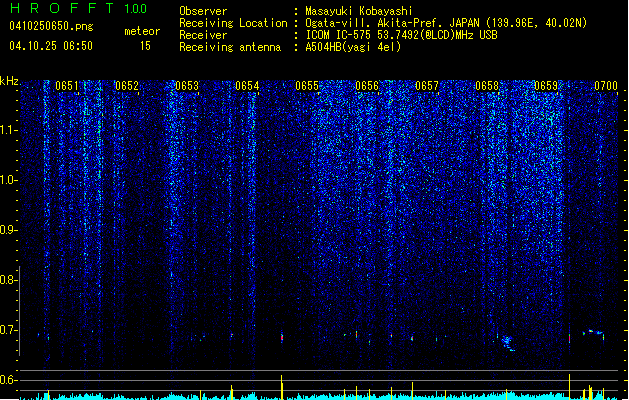
Task: Click the 0657 time marker
Action: coord(427,86)
